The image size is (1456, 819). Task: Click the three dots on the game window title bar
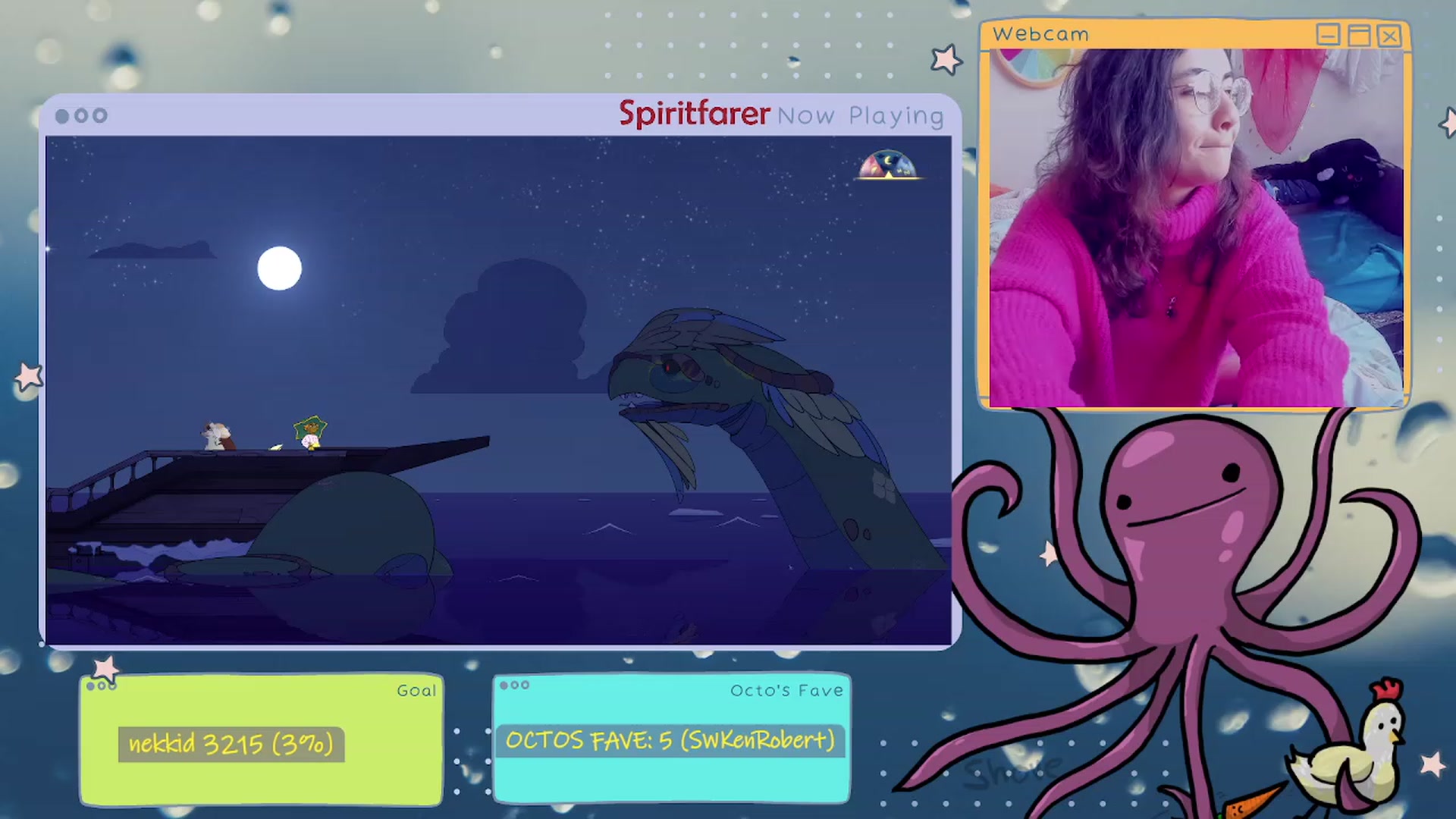pos(81,116)
